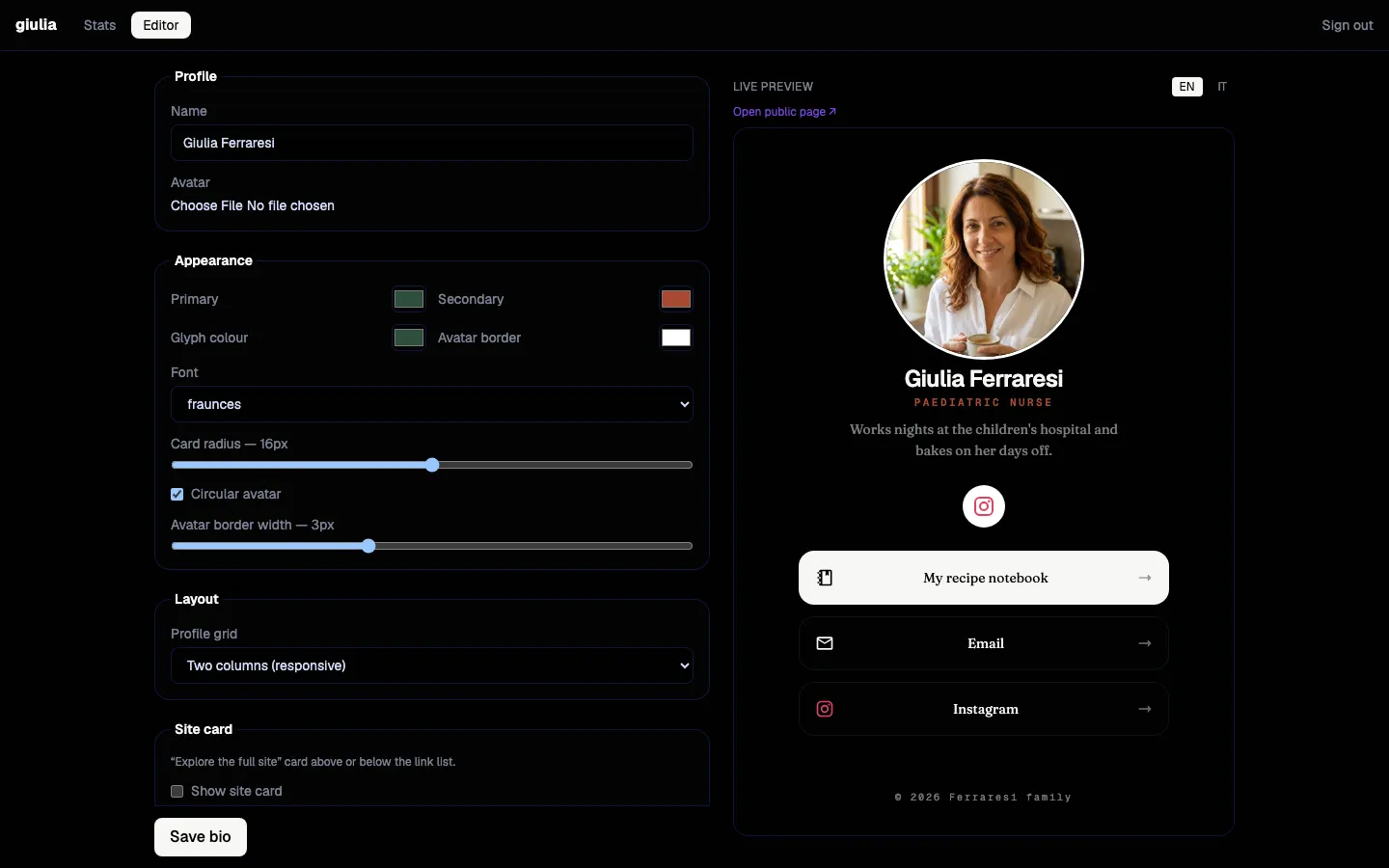The height and width of the screenshot is (868, 1389).
Task: Toggle the Circular avatar checkbox
Action: (177, 494)
